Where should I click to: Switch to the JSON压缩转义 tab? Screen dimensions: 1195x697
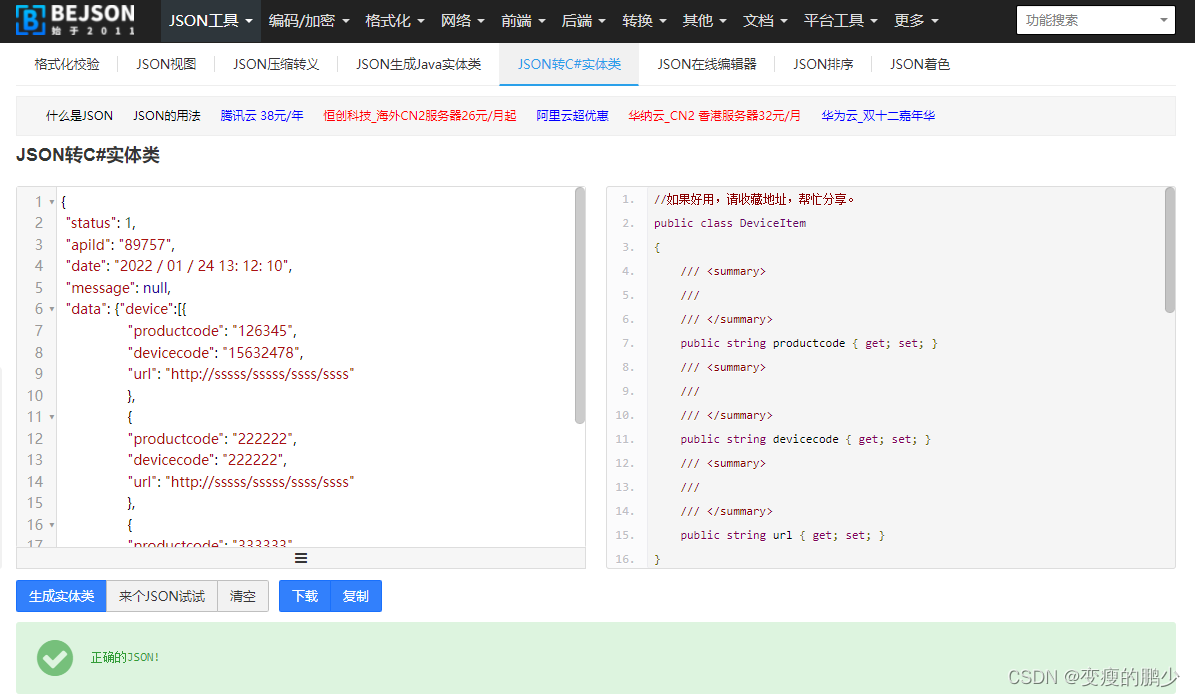276,64
